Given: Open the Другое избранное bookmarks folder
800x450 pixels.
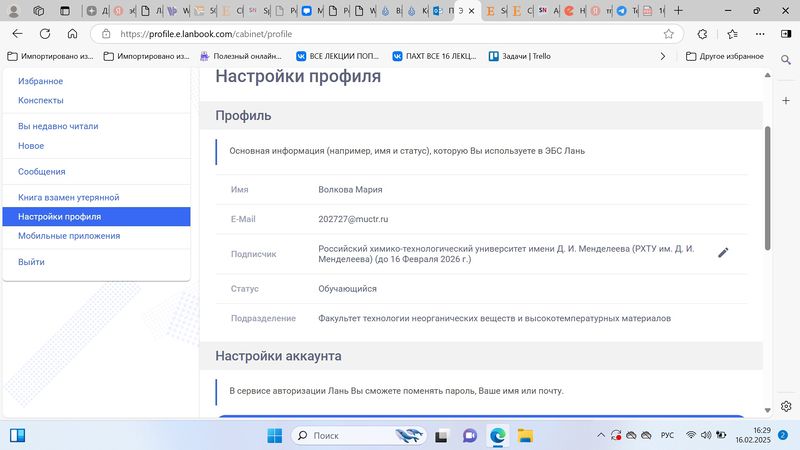Looking at the screenshot, I should tap(725, 57).
